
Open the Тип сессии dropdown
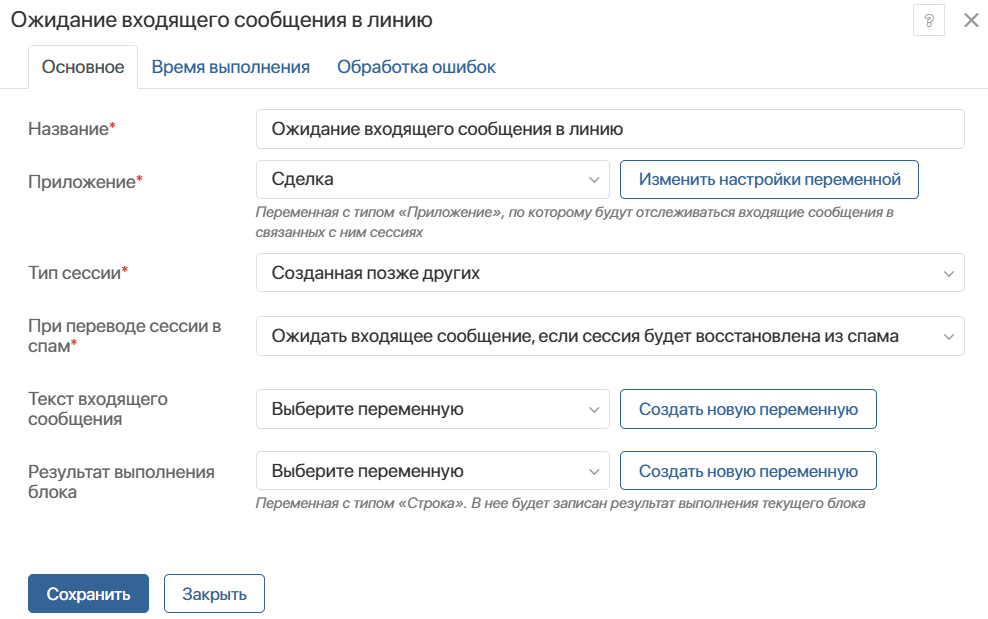(x=610, y=273)
